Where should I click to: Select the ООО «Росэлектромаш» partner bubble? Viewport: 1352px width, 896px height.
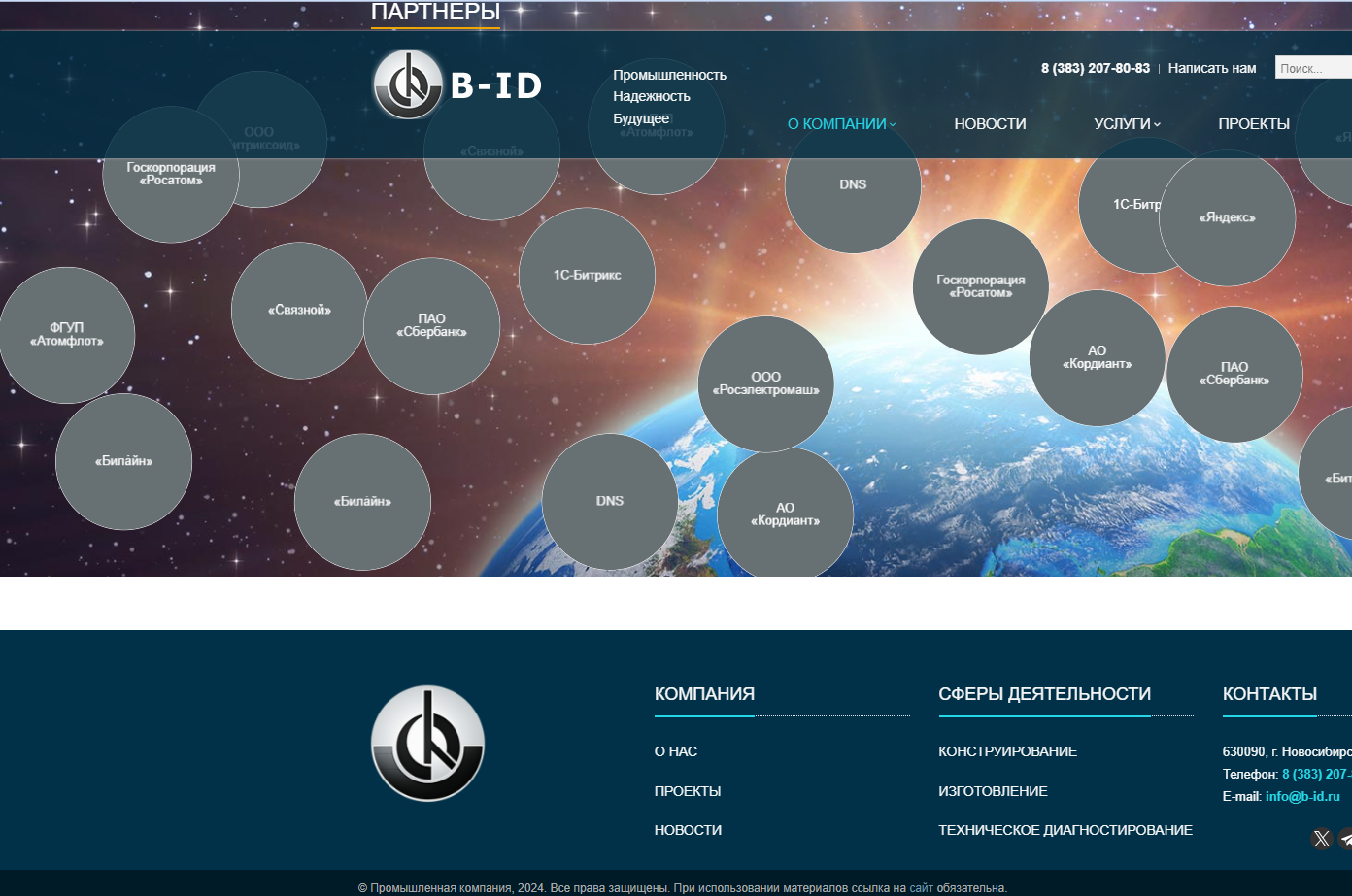click(x=765, y=383)
